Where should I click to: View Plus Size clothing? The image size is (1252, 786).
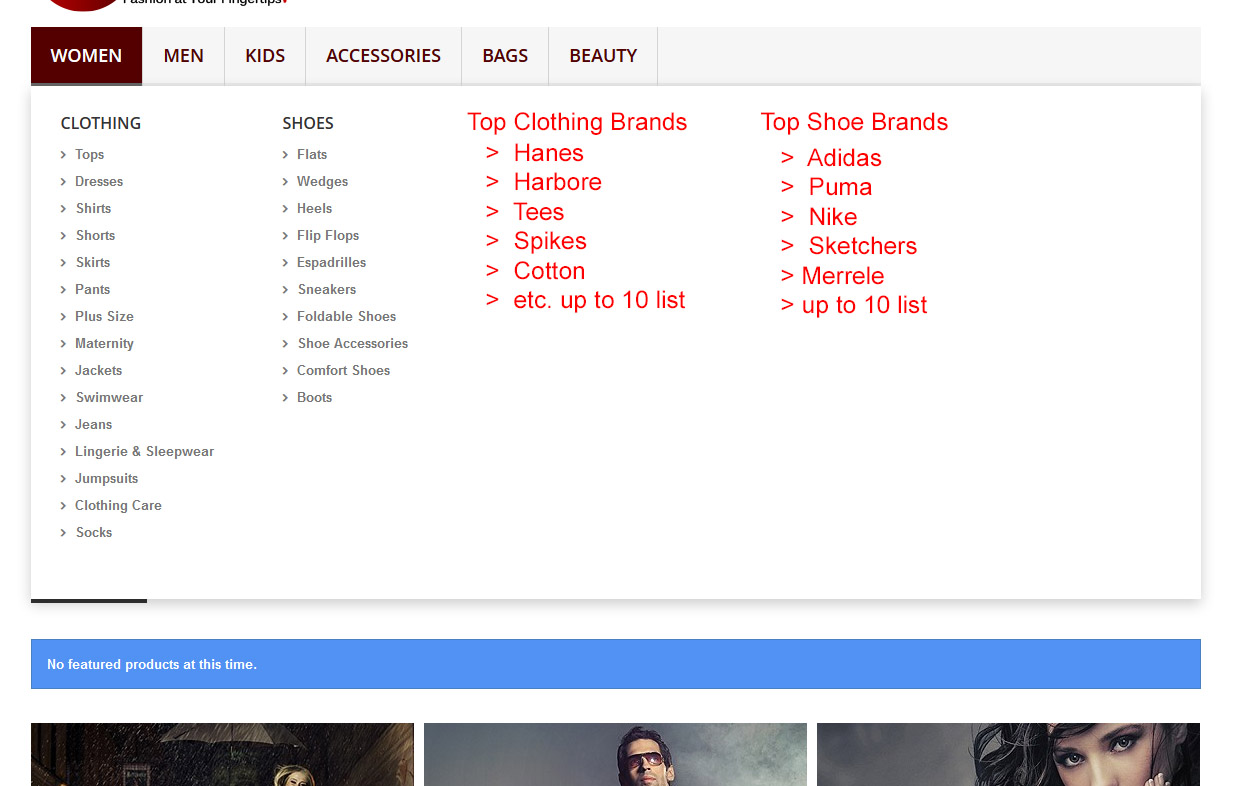point(104,316)
